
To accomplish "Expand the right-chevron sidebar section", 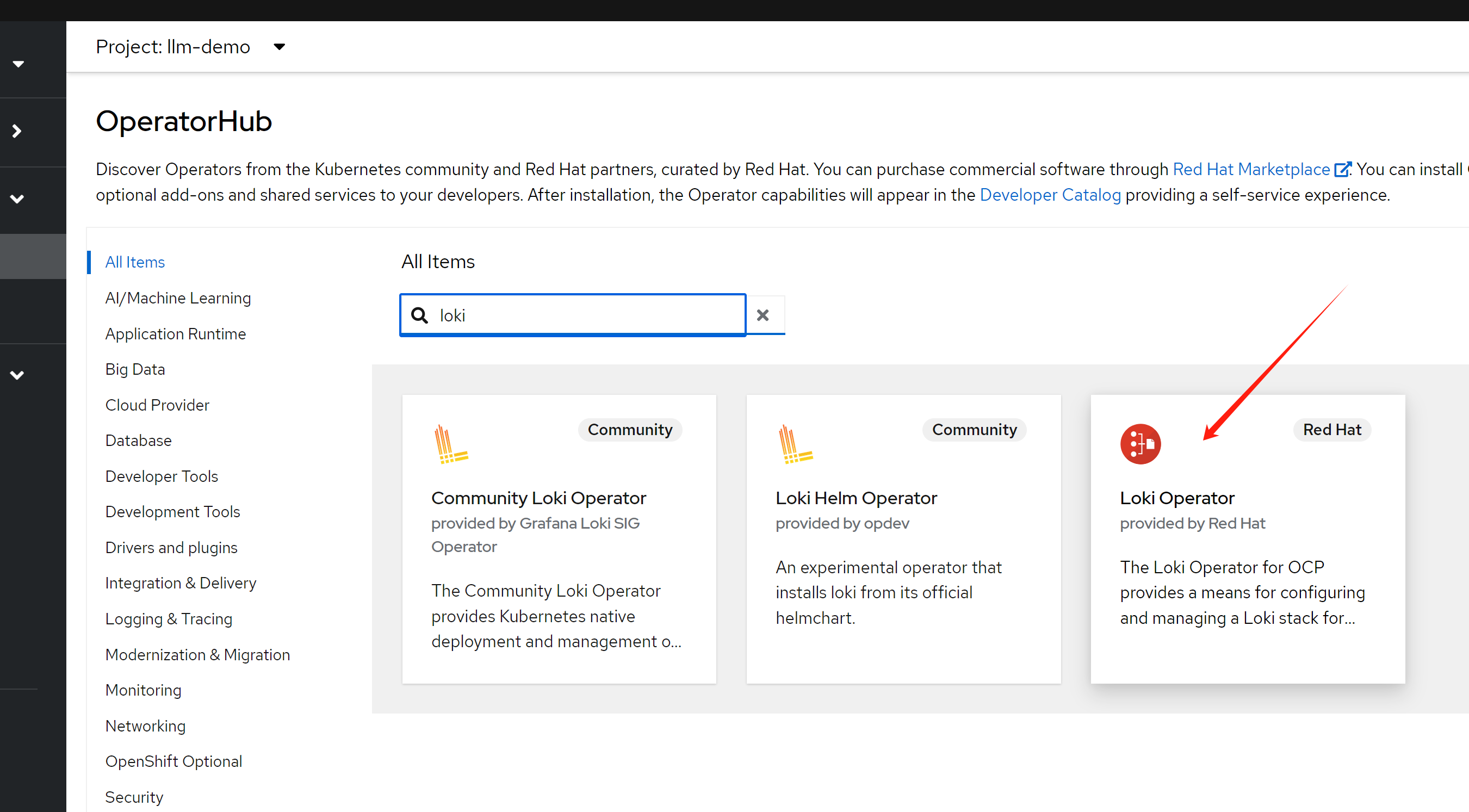I will click(17, 132).
